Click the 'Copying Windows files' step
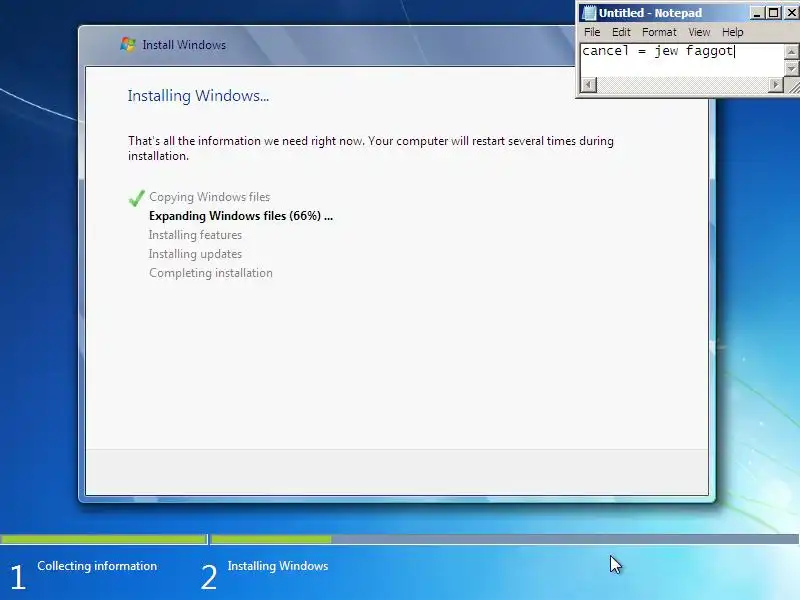This screenshot has height=600, width=800. 210,197
